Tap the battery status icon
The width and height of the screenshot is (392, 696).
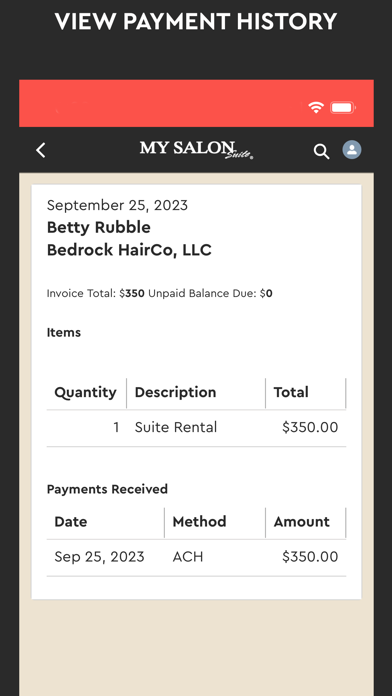coord(343,107)
